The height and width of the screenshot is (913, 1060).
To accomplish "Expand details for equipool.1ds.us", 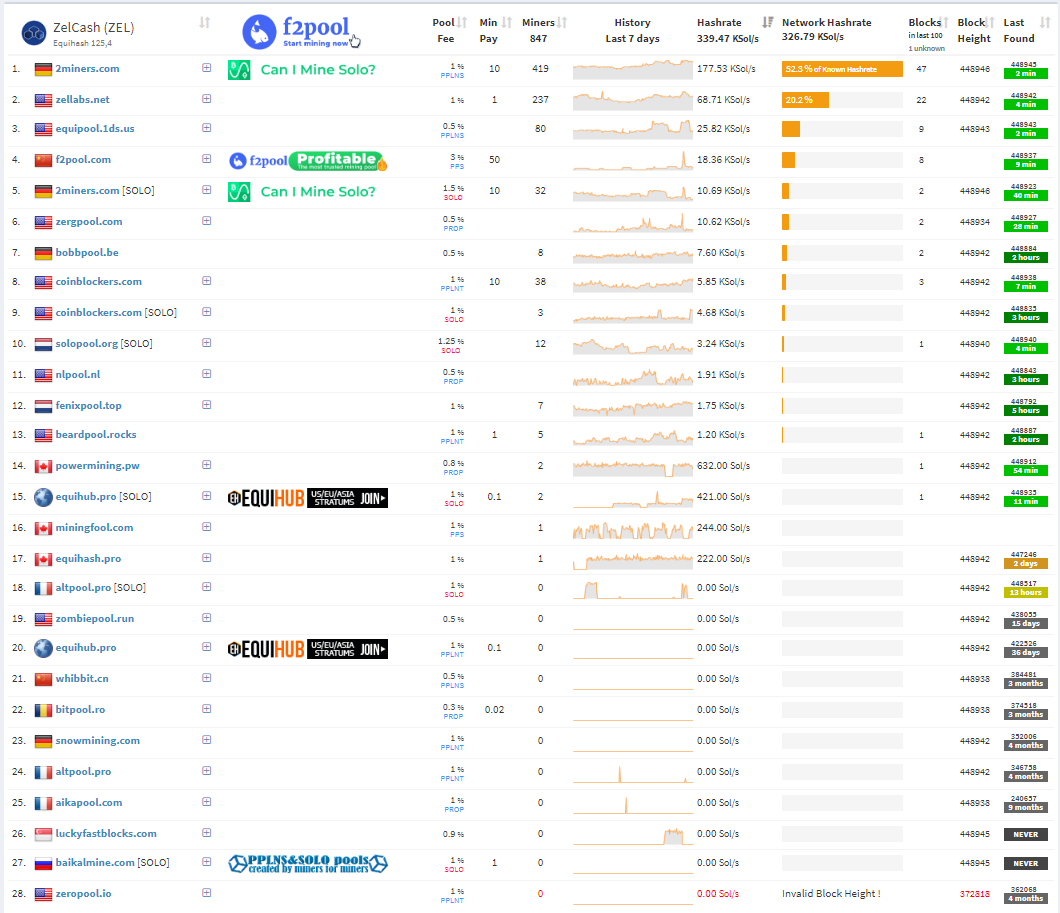I will click(x=207, y=128).
